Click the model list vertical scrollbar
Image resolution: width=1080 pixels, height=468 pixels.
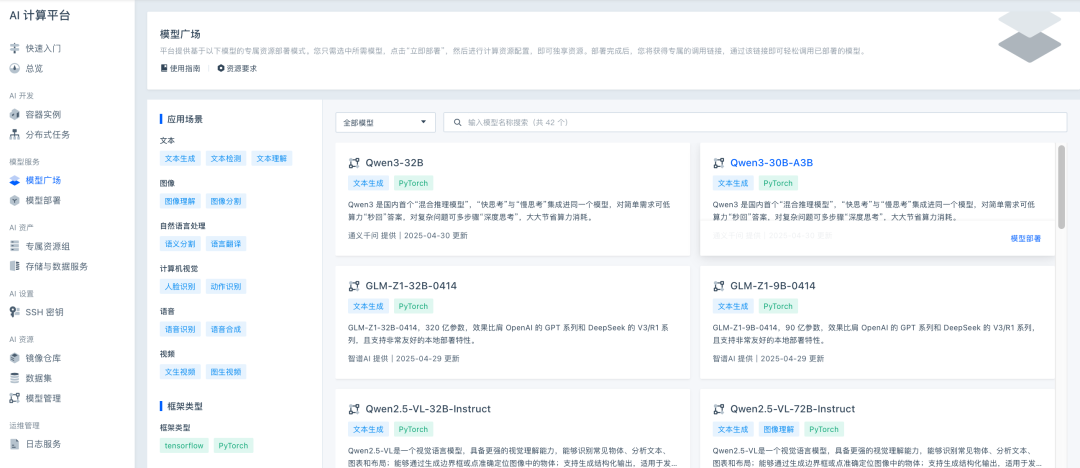[1061, 186]
